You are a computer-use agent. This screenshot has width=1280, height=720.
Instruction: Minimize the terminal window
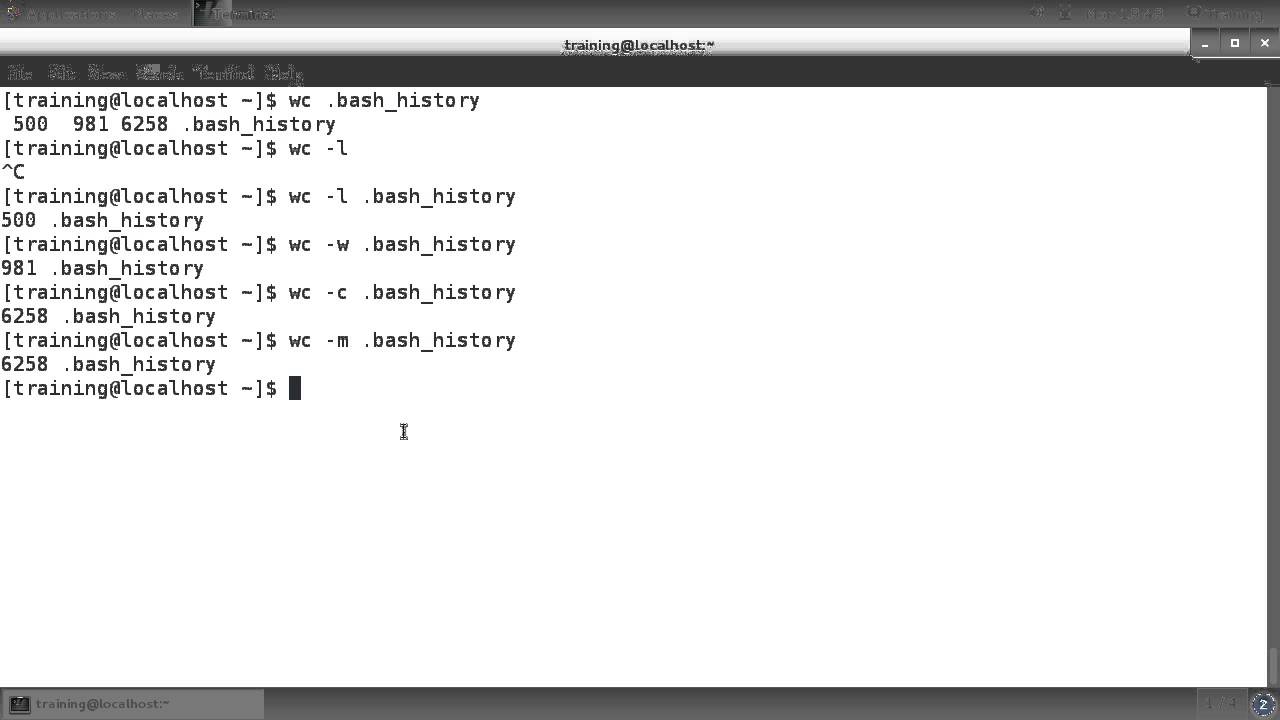pos(1205,44)
